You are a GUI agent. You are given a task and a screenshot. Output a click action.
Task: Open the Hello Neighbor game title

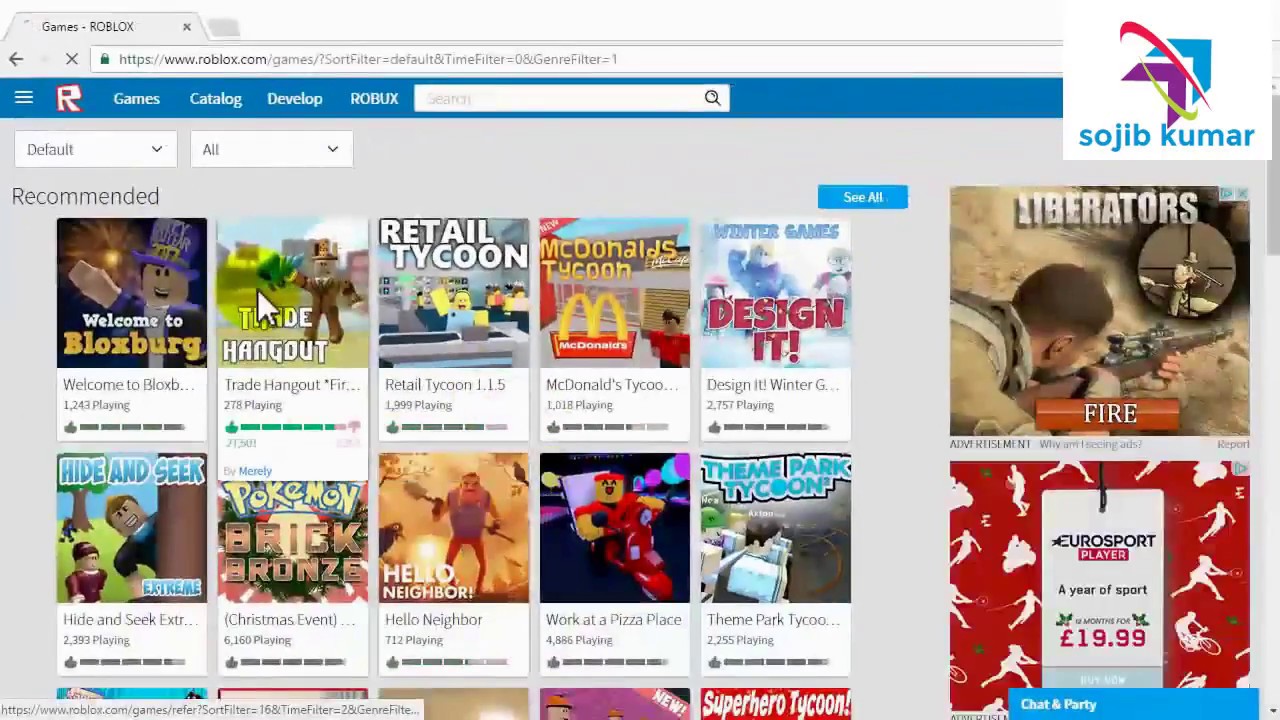click(433, 620)
